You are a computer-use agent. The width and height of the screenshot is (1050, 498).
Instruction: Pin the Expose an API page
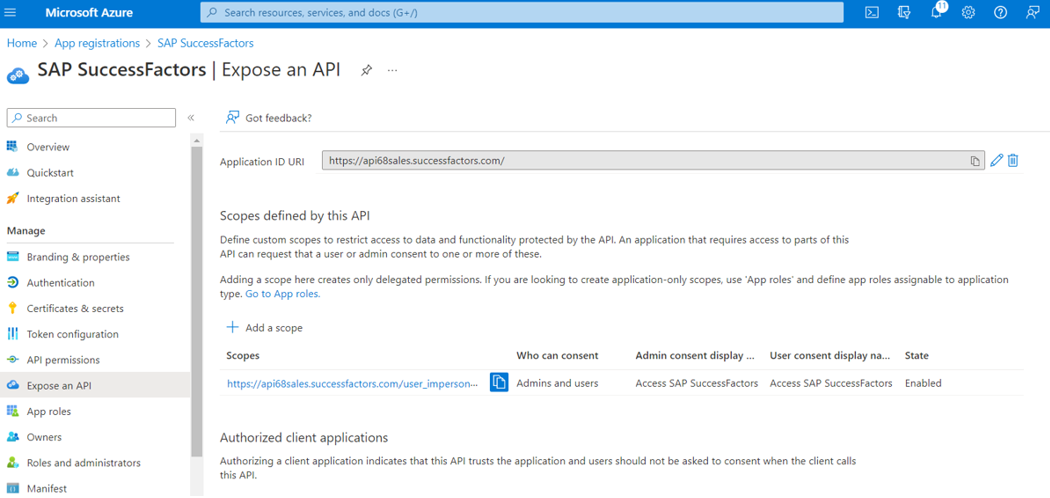click(366, 70)
